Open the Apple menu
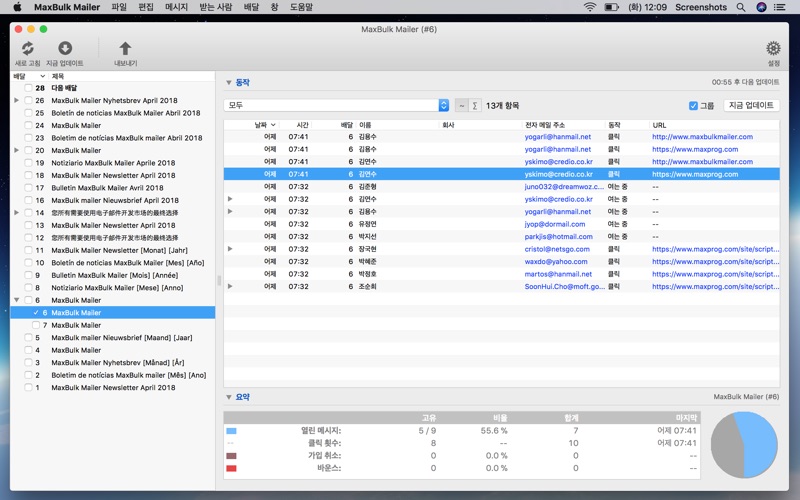The image size is (800, 500). (17, 7)
